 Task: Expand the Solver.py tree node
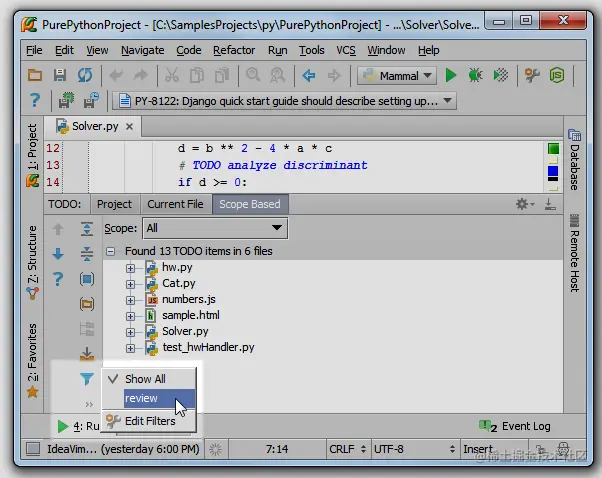click(130, 332)
